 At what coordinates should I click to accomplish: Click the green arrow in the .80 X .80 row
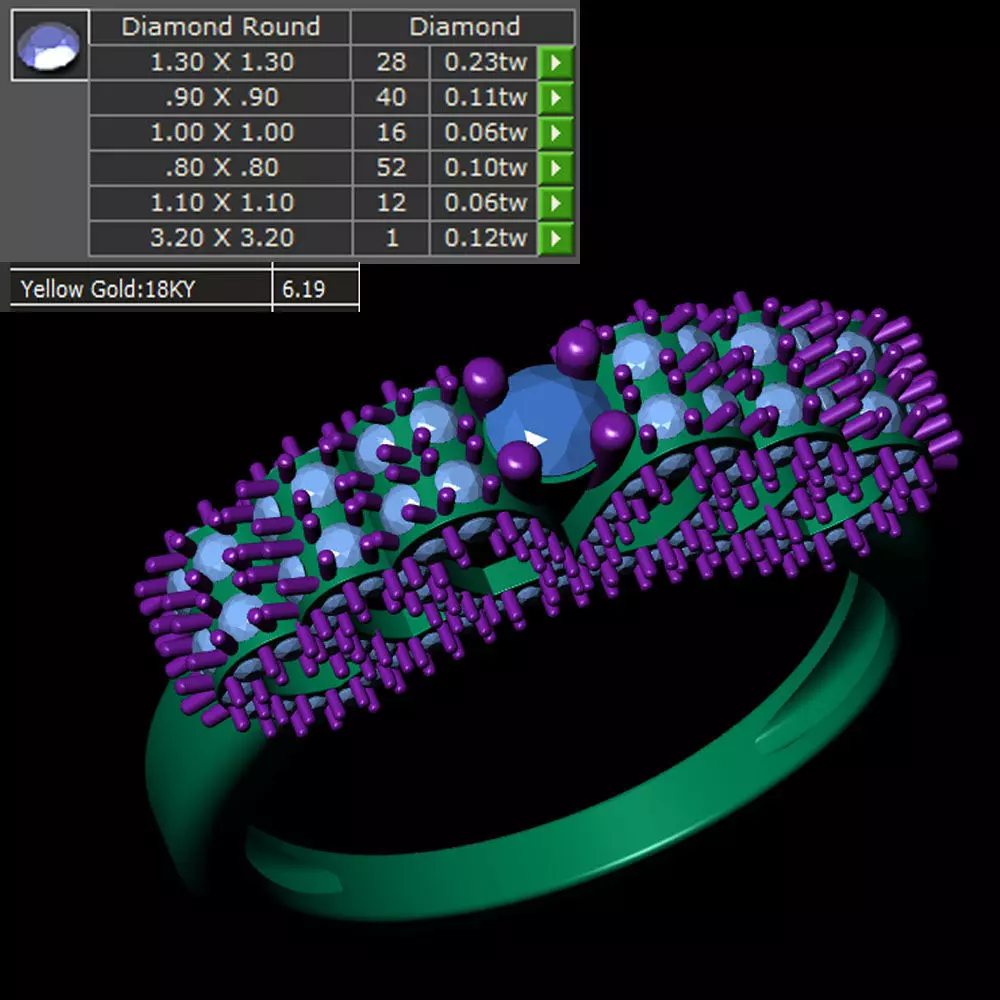pos(555,168)
